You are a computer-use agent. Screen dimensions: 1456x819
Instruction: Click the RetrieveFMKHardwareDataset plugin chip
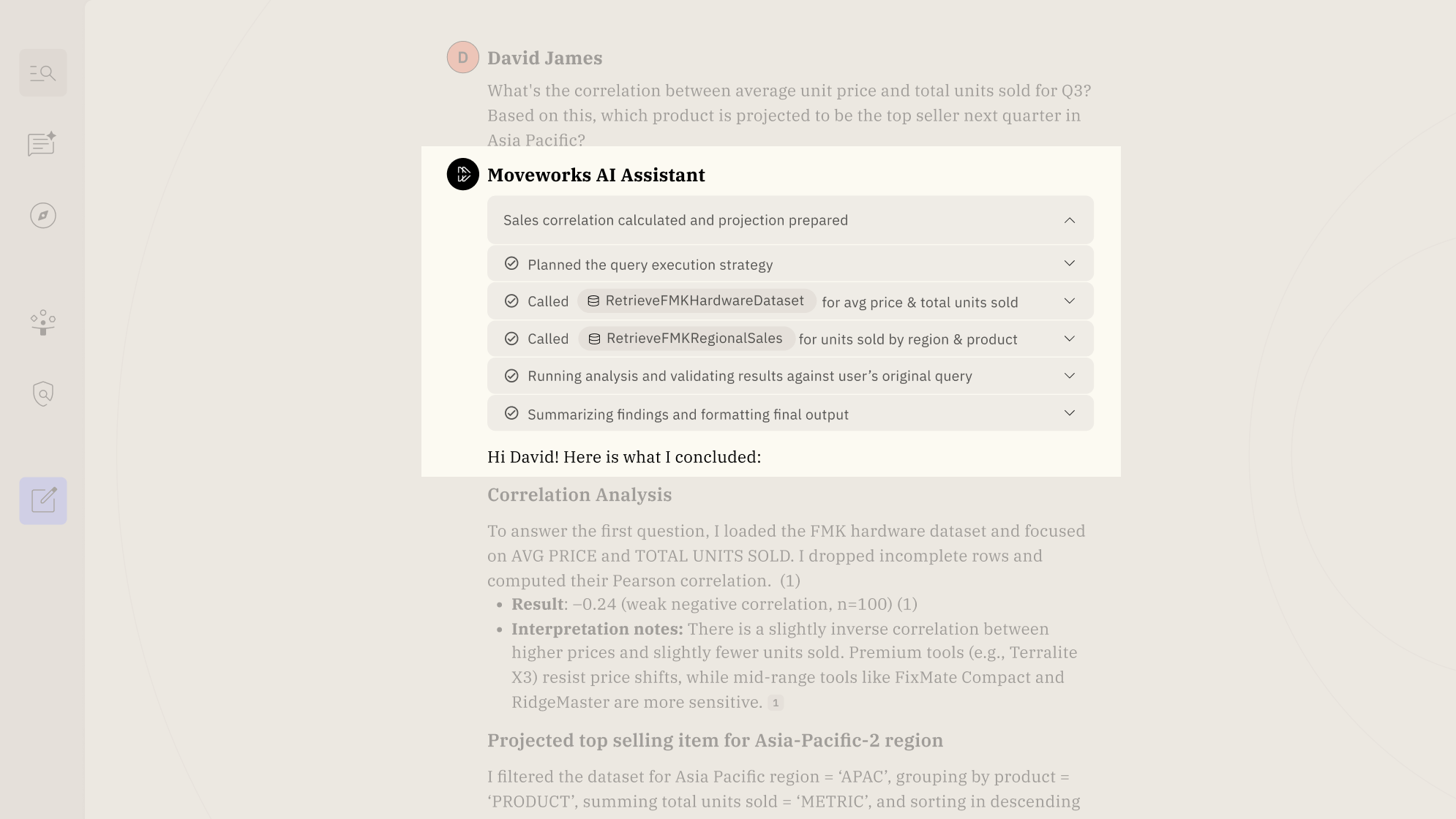[x=697, y=301]
